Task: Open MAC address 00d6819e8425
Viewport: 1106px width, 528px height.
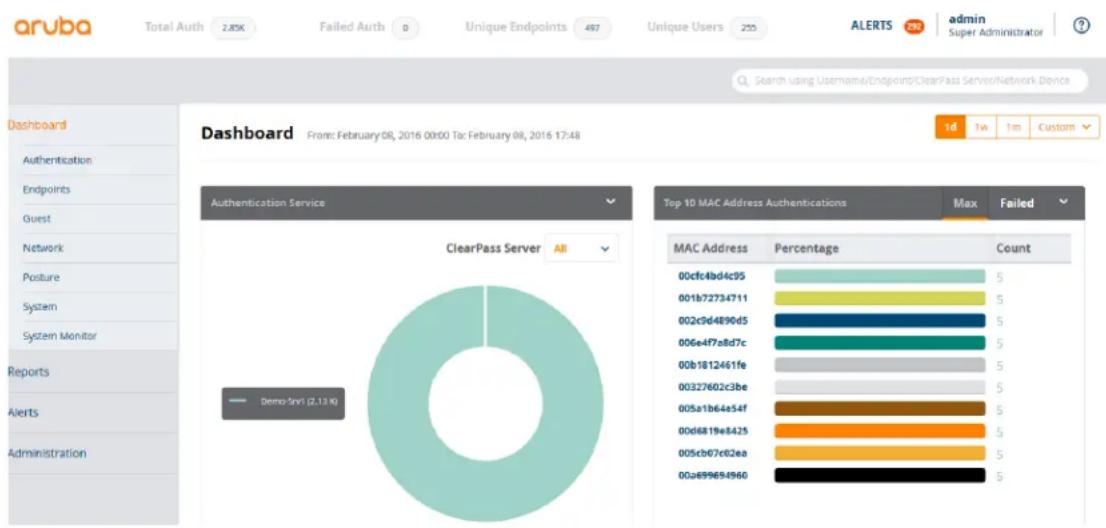Action: tap(712, 431)
